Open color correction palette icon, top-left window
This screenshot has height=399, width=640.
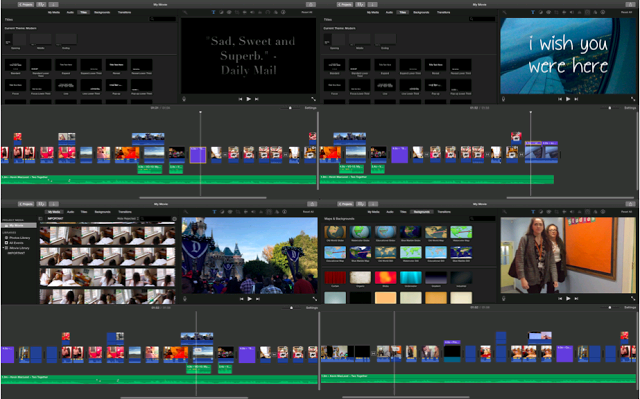229,12
